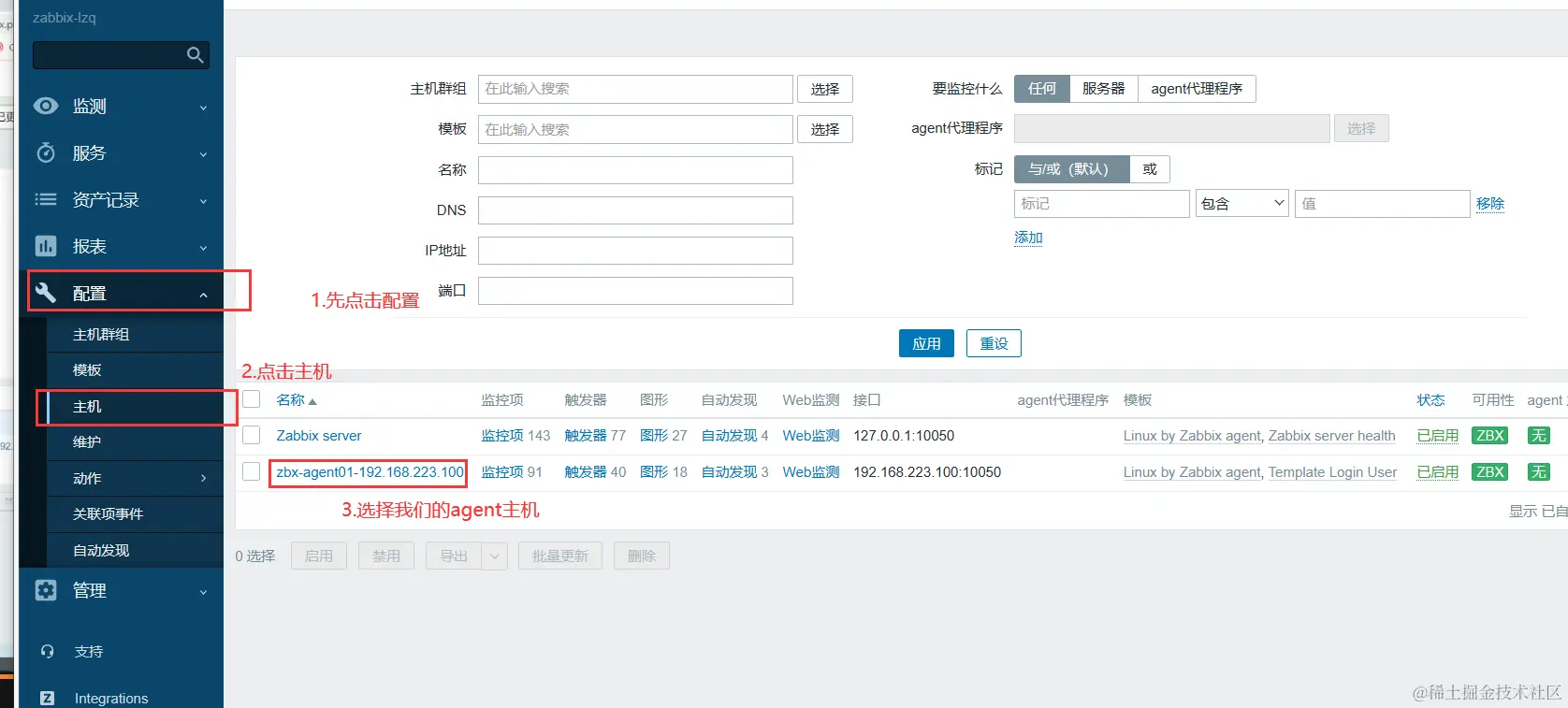
Task: Open 自动发现 in the sidebar
Action: tap(101, 550)
